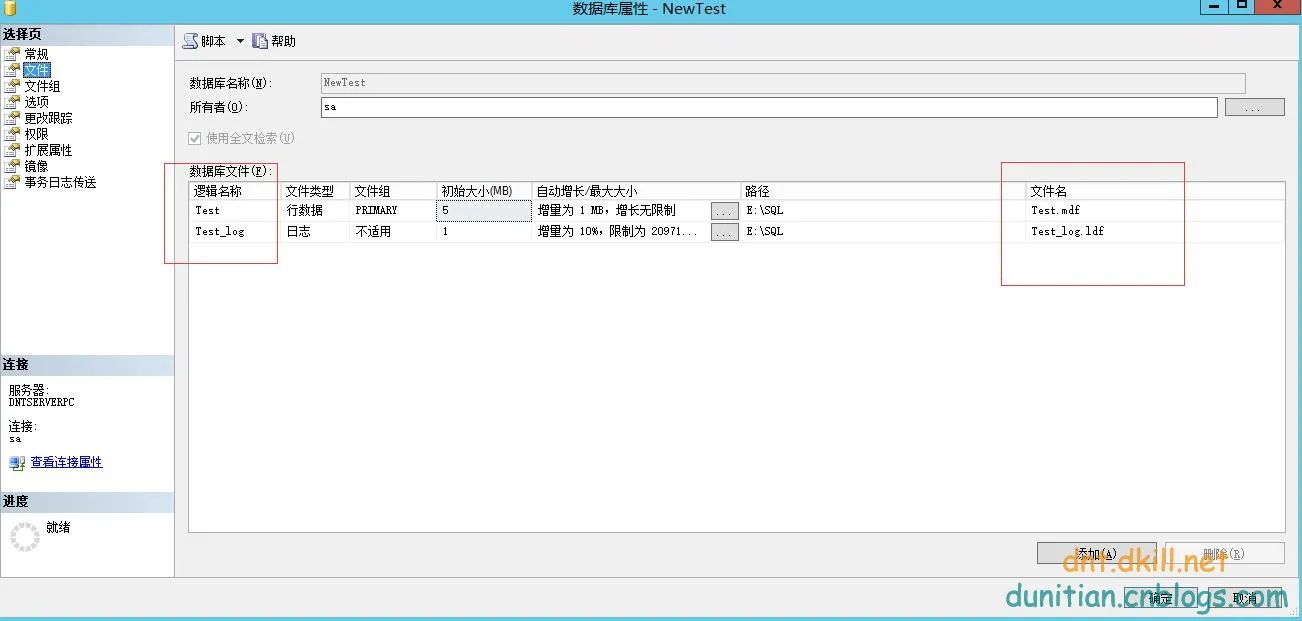This screenshot has width=1302, height=621.
Task: Click the 逻辑名称 column header
Action: pyautogui.click(x=235, y=191)
